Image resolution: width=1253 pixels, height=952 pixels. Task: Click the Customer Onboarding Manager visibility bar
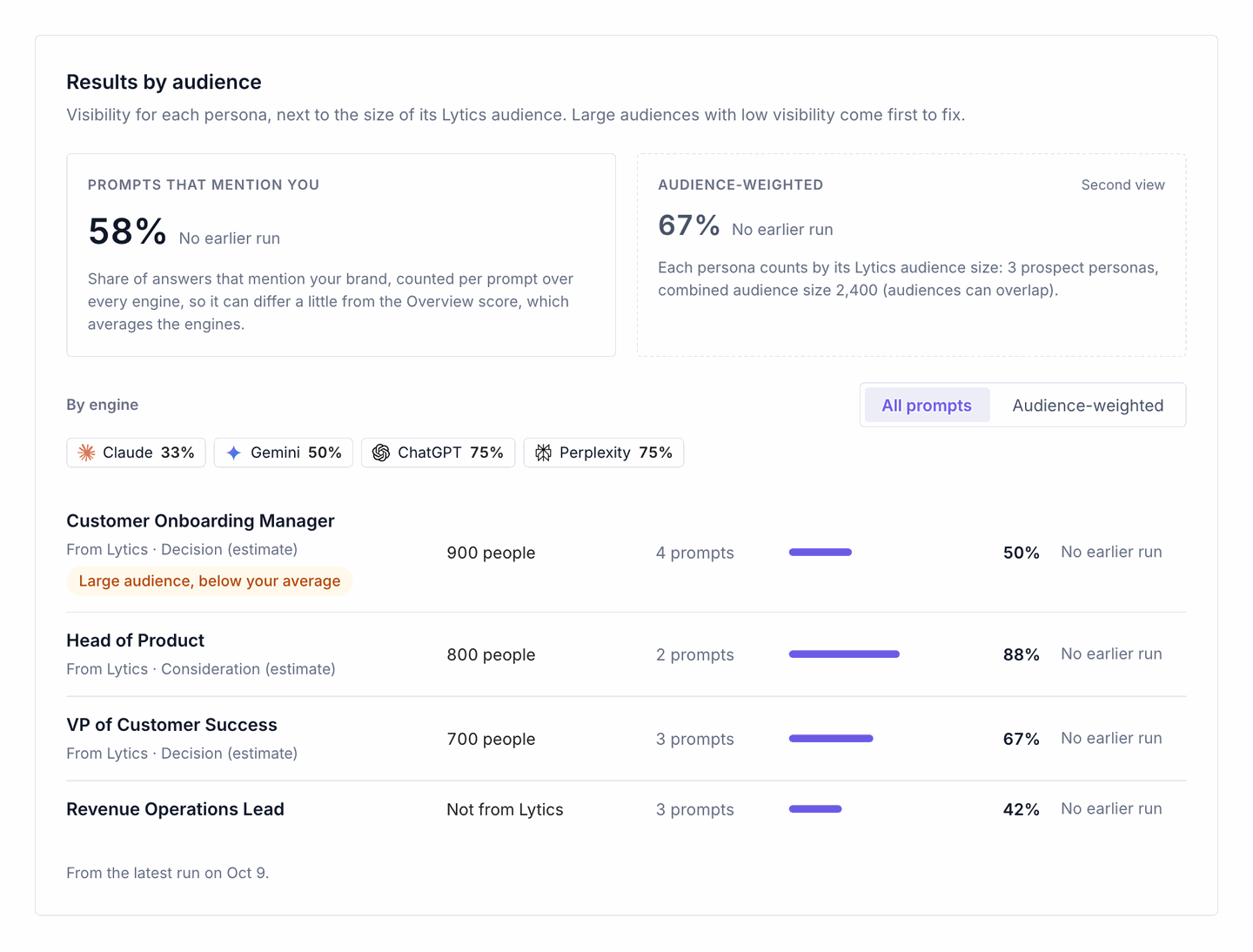click(x=821, y=553)
